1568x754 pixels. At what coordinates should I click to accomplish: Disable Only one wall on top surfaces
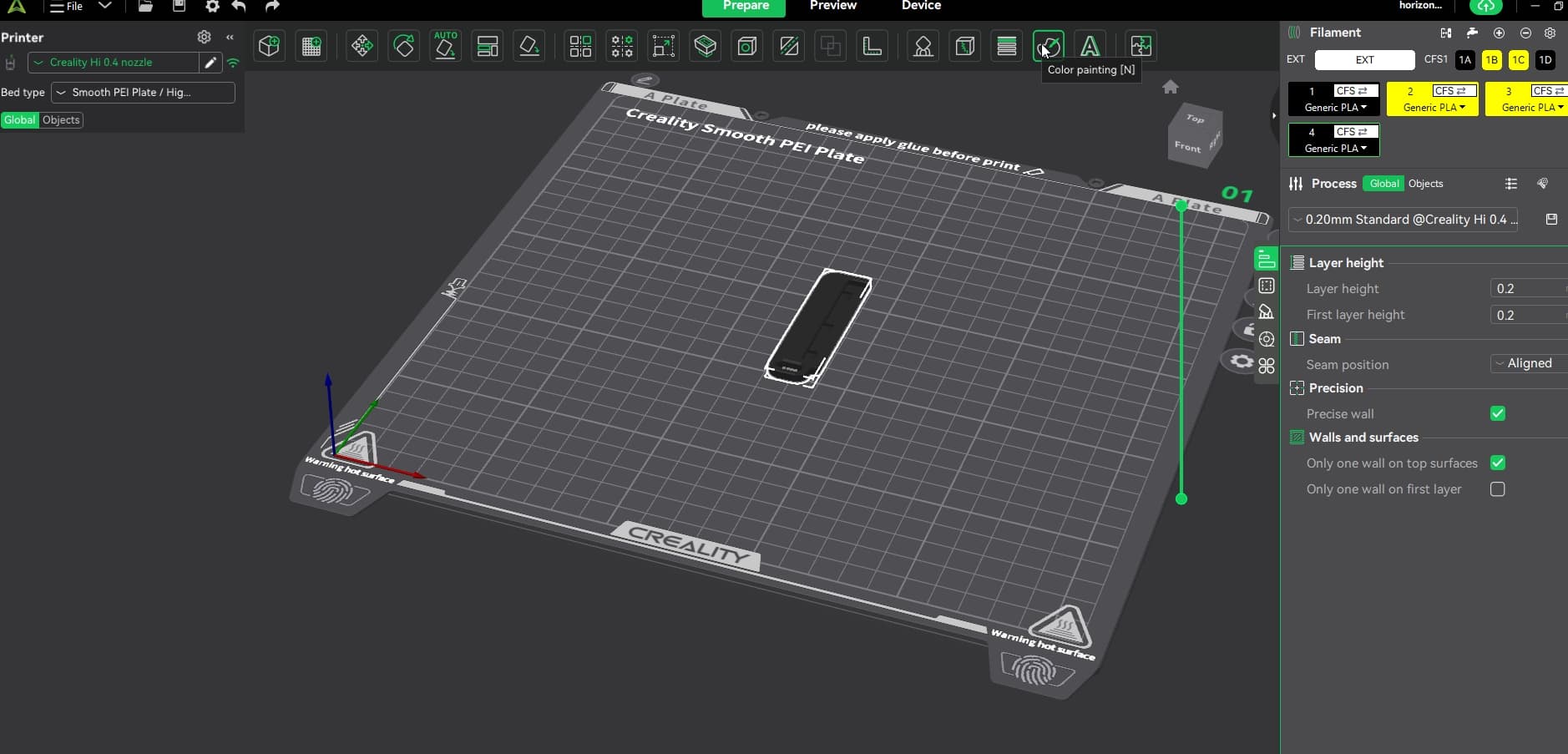(1498, 463)
